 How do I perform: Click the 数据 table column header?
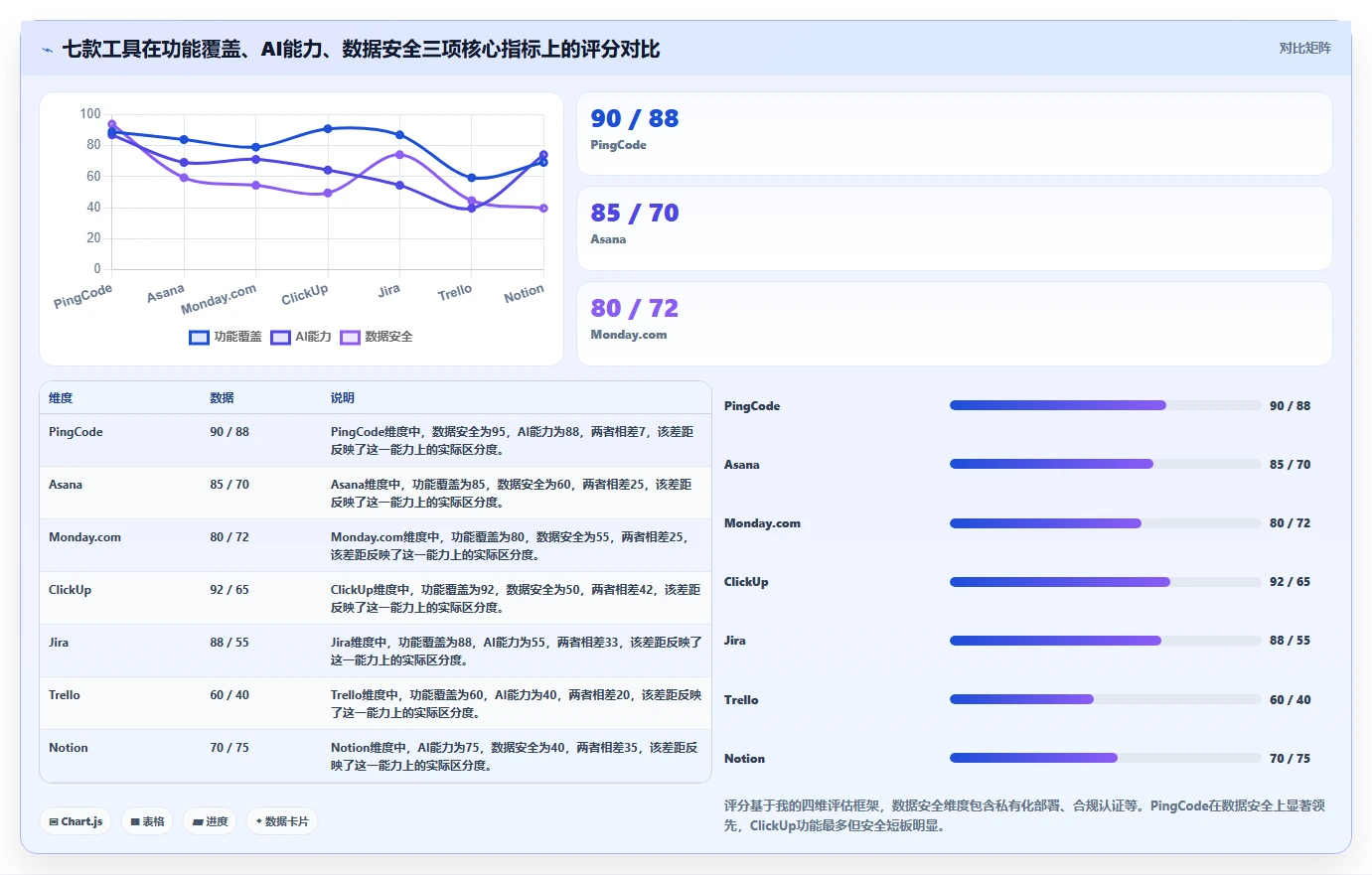click(x=222, y=397)
